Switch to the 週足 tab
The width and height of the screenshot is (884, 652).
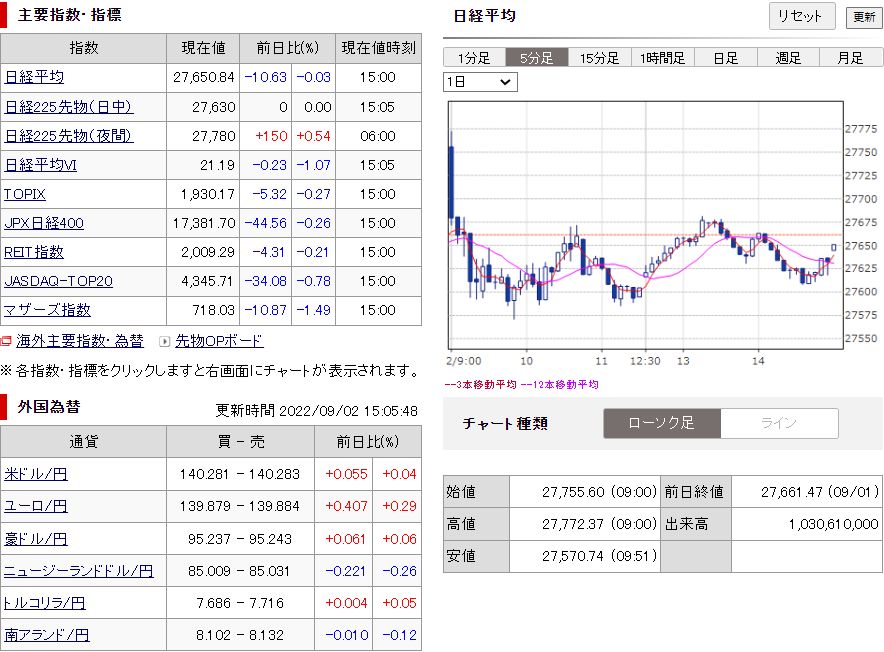click(788, 58)
